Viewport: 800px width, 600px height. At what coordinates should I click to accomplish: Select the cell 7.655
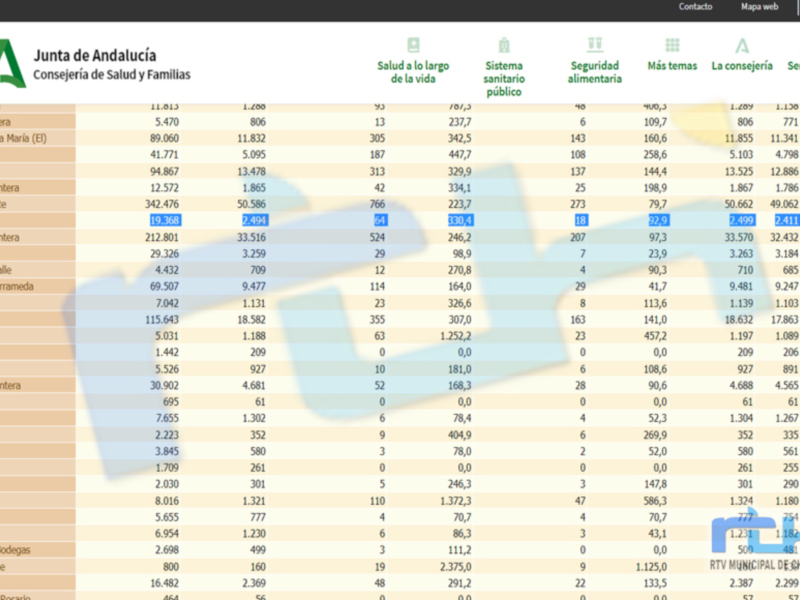pyautogui.click(x=167, y=418)
